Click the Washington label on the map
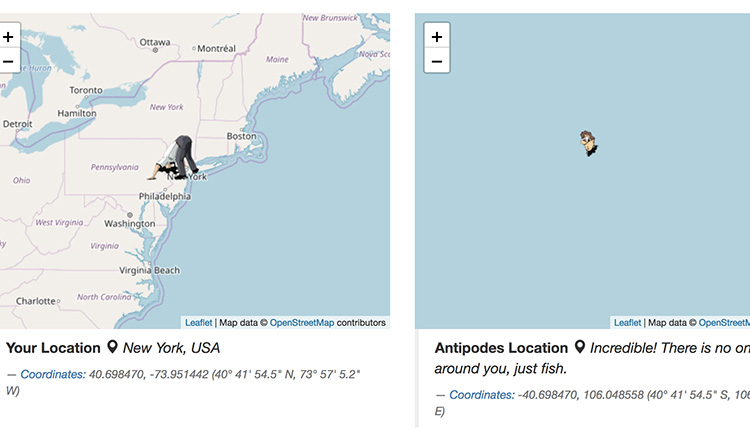Screen dimensions: 750x430 130,223
